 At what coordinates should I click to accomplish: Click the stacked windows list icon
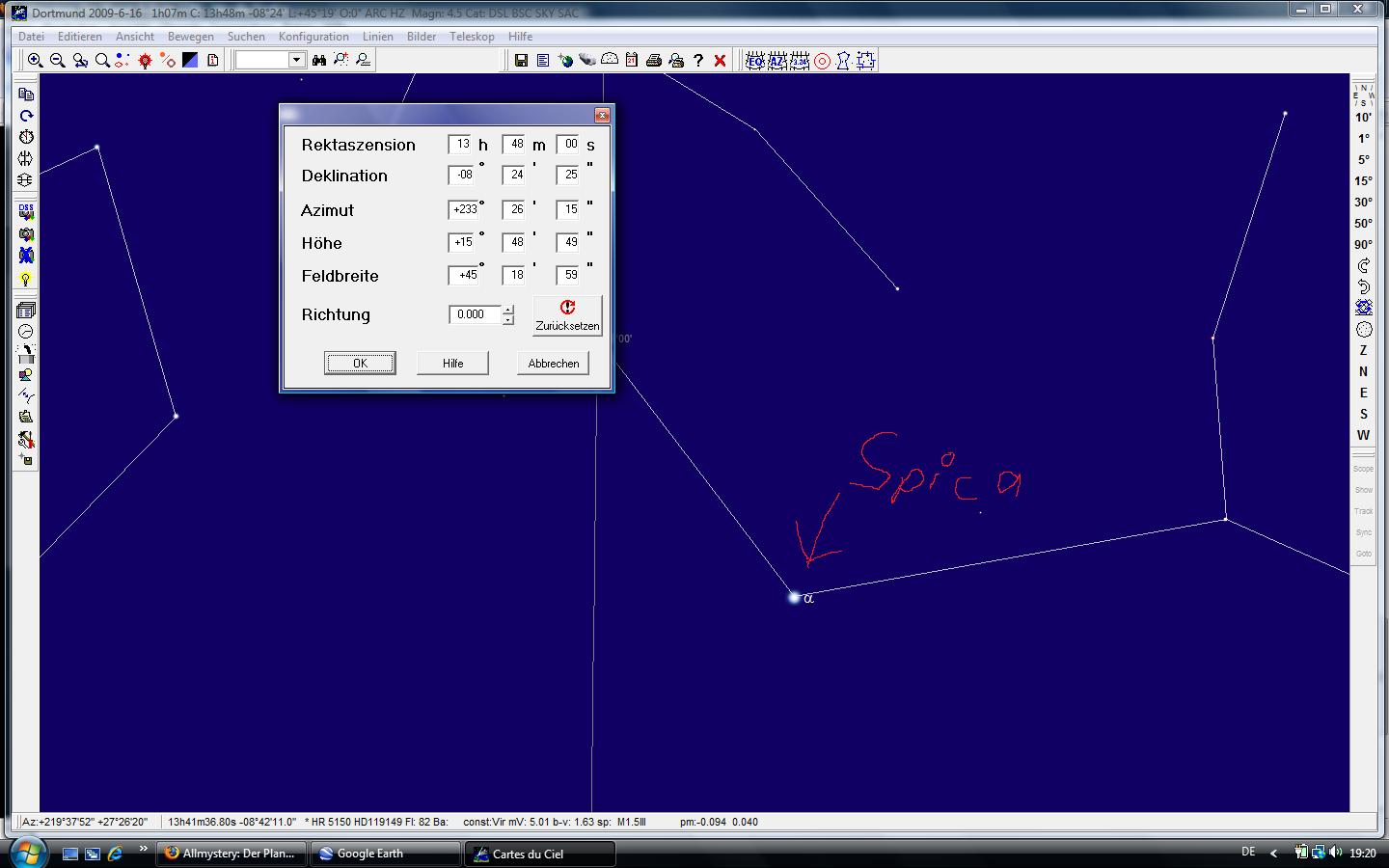26,310
